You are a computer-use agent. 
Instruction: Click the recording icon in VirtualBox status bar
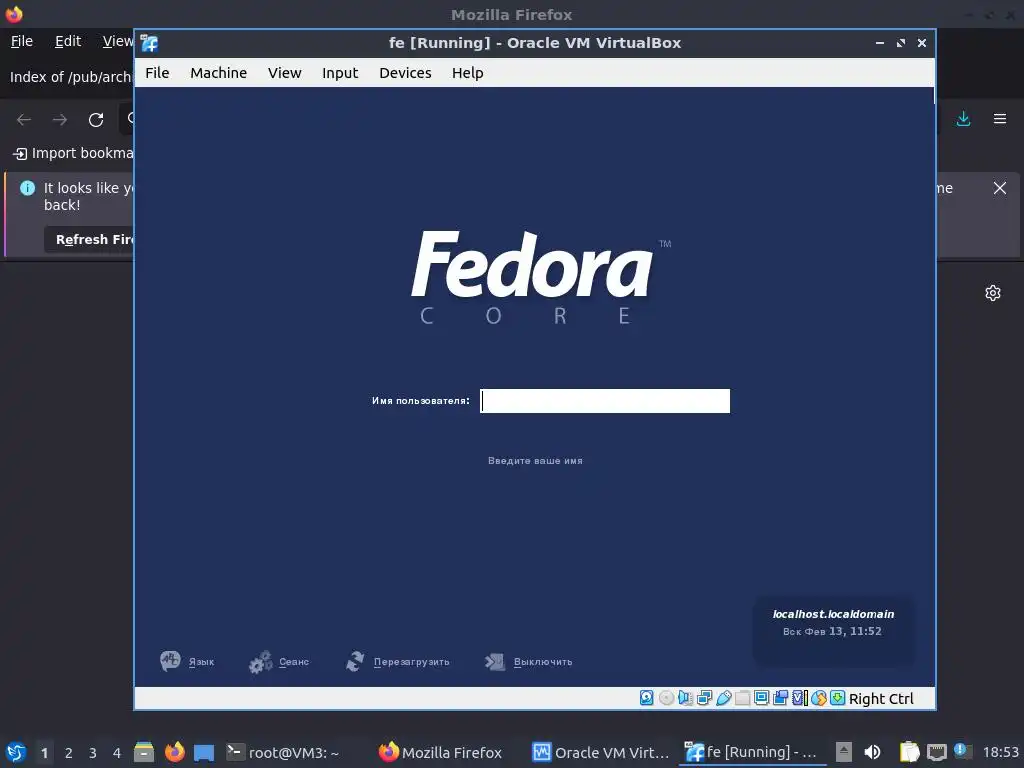click(x=780, y=698)
